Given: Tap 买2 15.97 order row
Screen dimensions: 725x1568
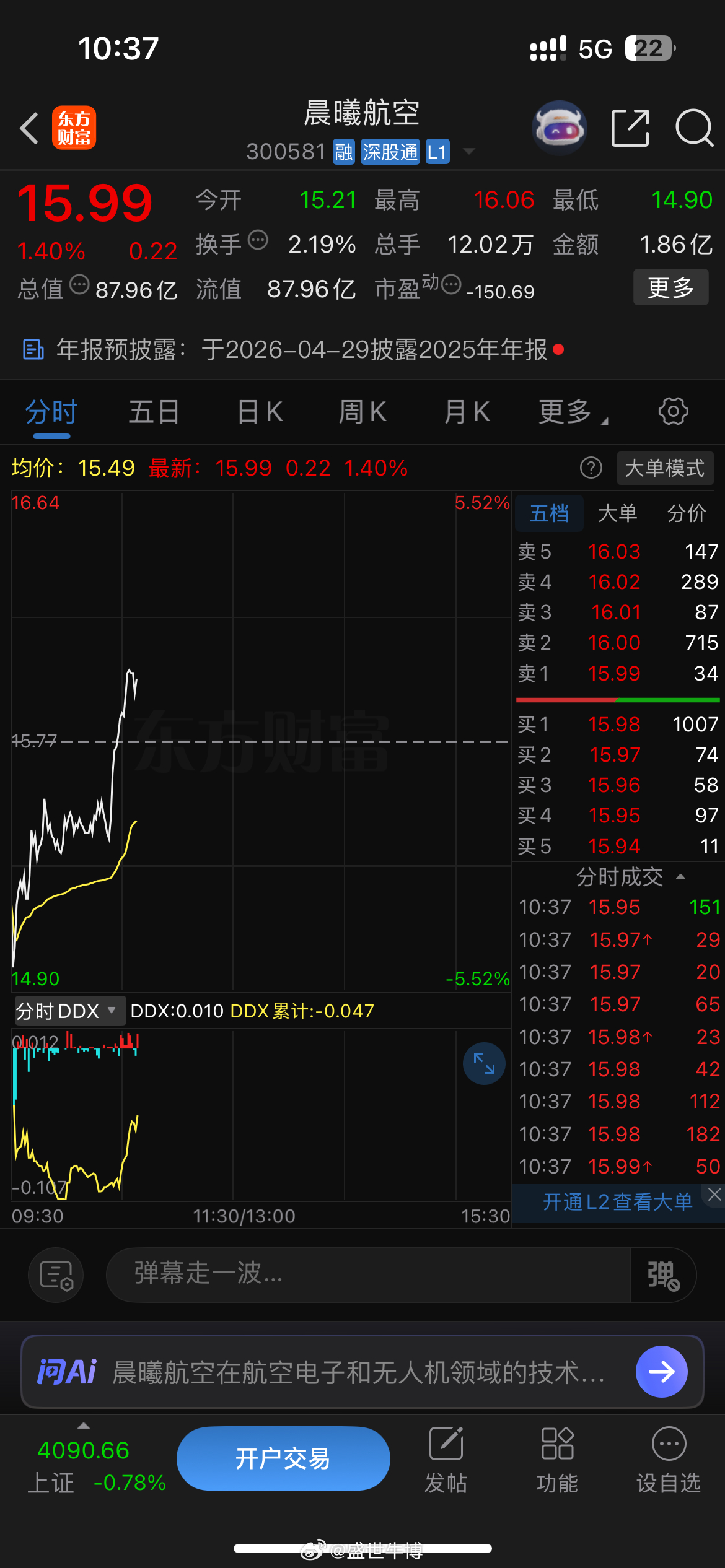Looking at the screenshot, I should [x=618, y=754].
